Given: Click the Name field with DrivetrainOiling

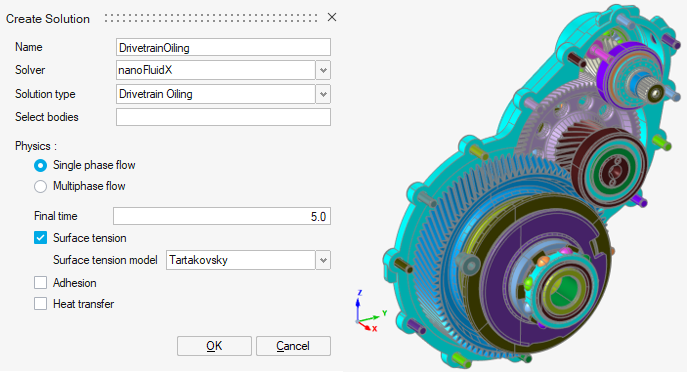Looking at the screenshot, I should pyautogui.click(x=223, y=47).
